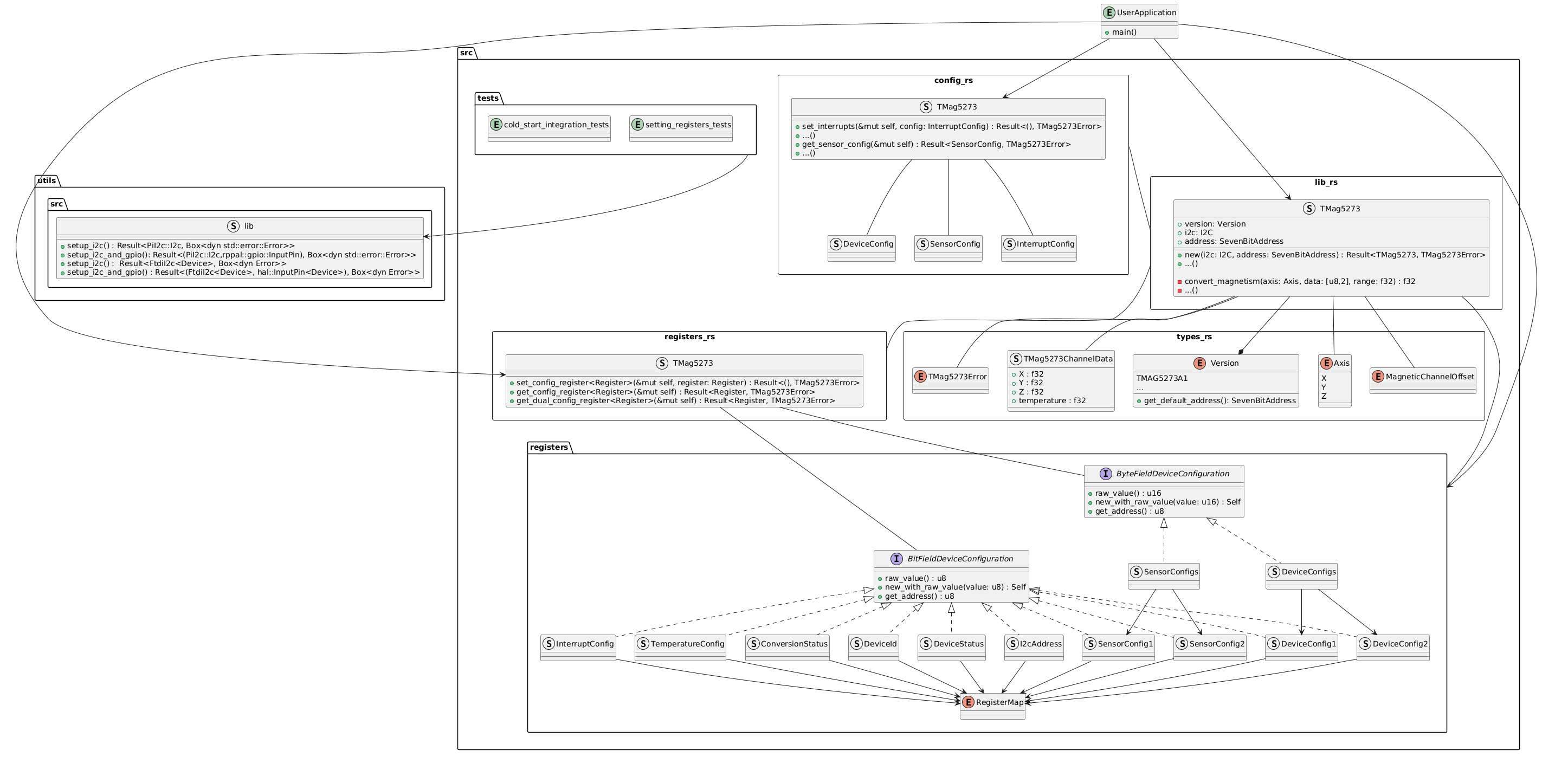The width and height of the screenshot is (1568, 757).
Task: Click the E icon beside UserApplication
Action: [x=1109, y=12]
